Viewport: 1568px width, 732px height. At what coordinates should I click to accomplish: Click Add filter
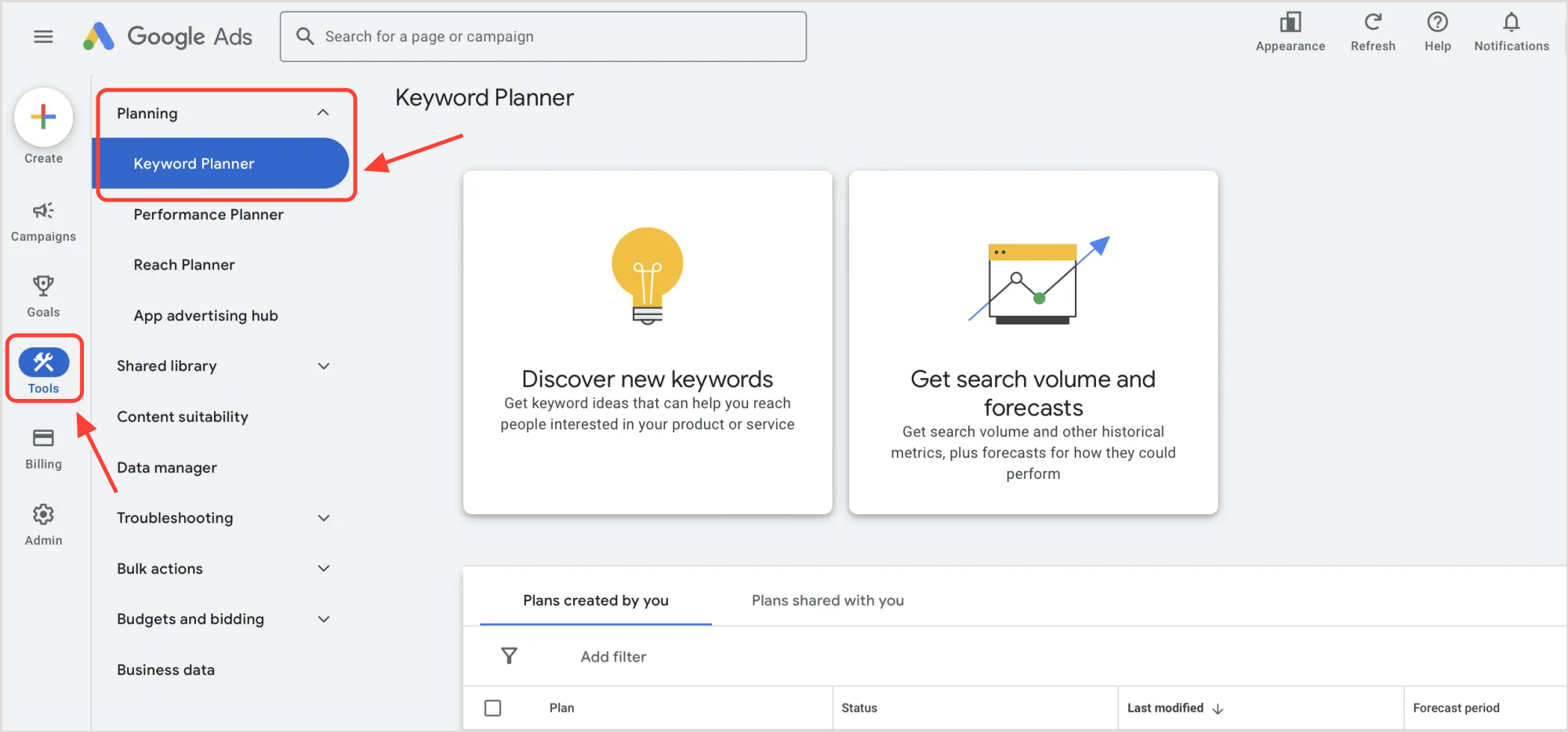click(613, 657)
